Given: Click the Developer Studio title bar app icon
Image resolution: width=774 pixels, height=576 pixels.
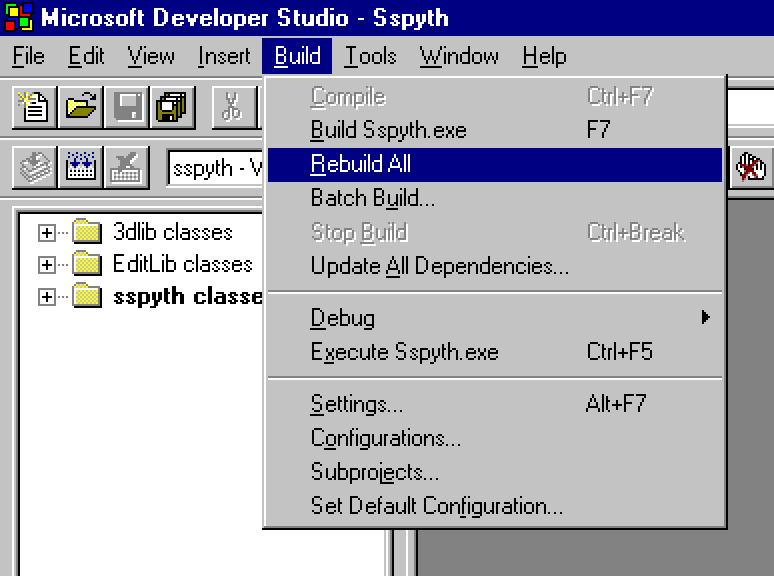Looking at the screenshot, I should point(19,18).
